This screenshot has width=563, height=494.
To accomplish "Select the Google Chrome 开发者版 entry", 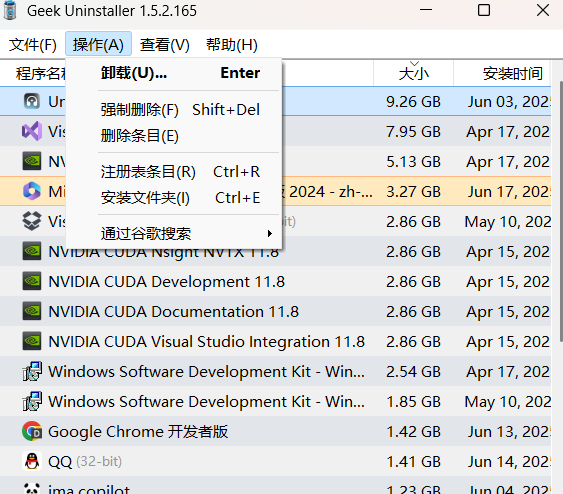I will point(275,432).
